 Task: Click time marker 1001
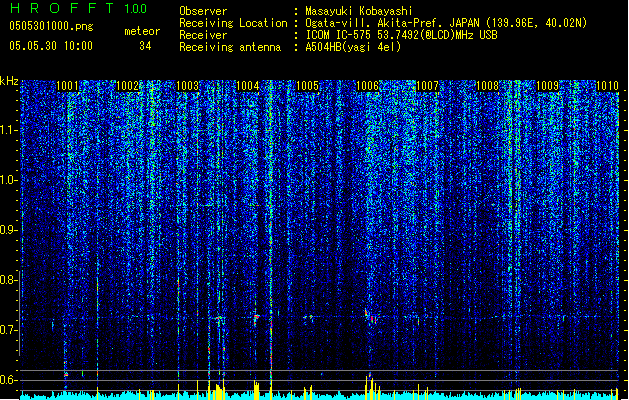coord(67,86)
